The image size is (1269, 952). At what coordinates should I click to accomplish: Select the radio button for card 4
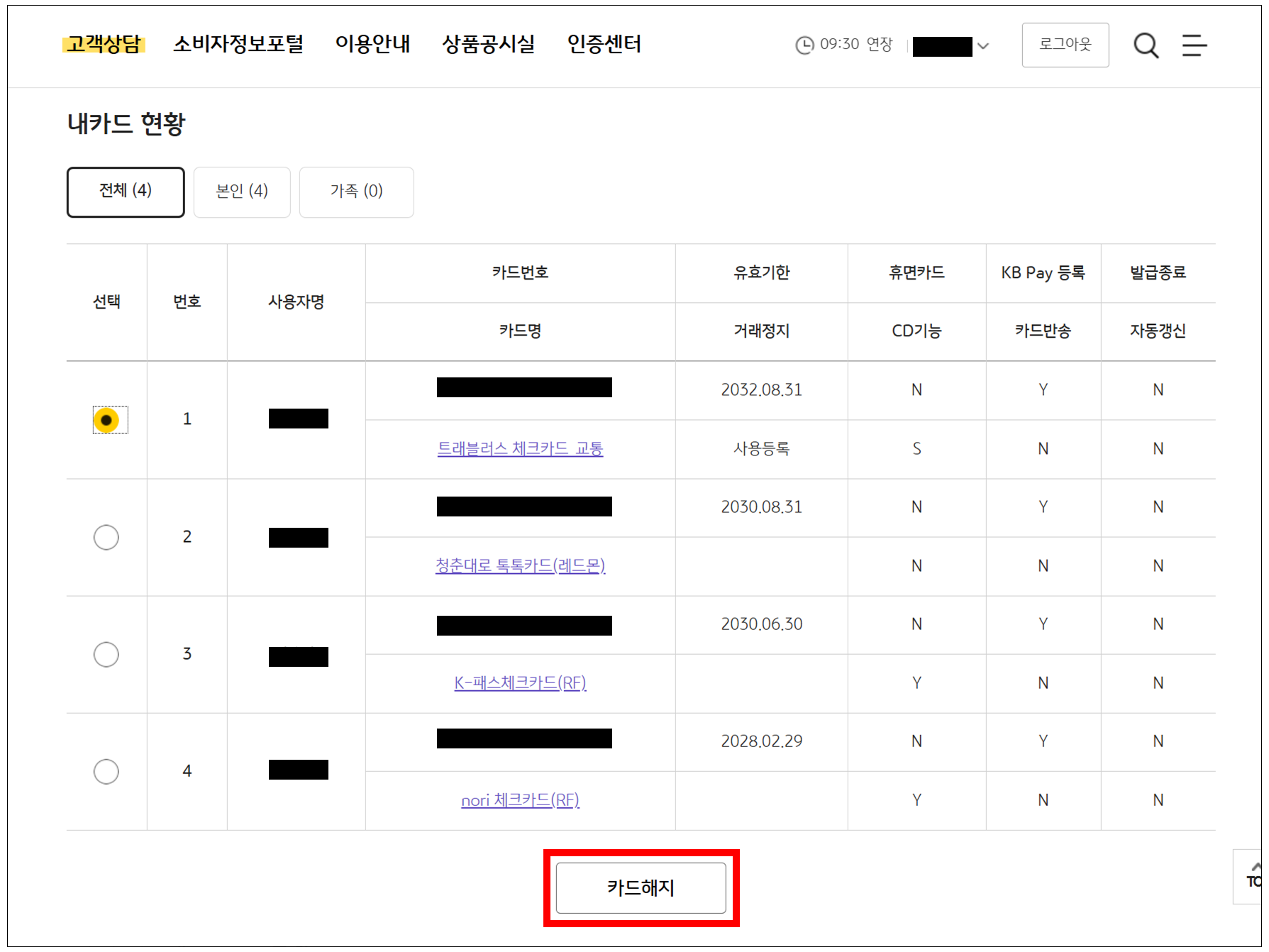pos(106,771)
